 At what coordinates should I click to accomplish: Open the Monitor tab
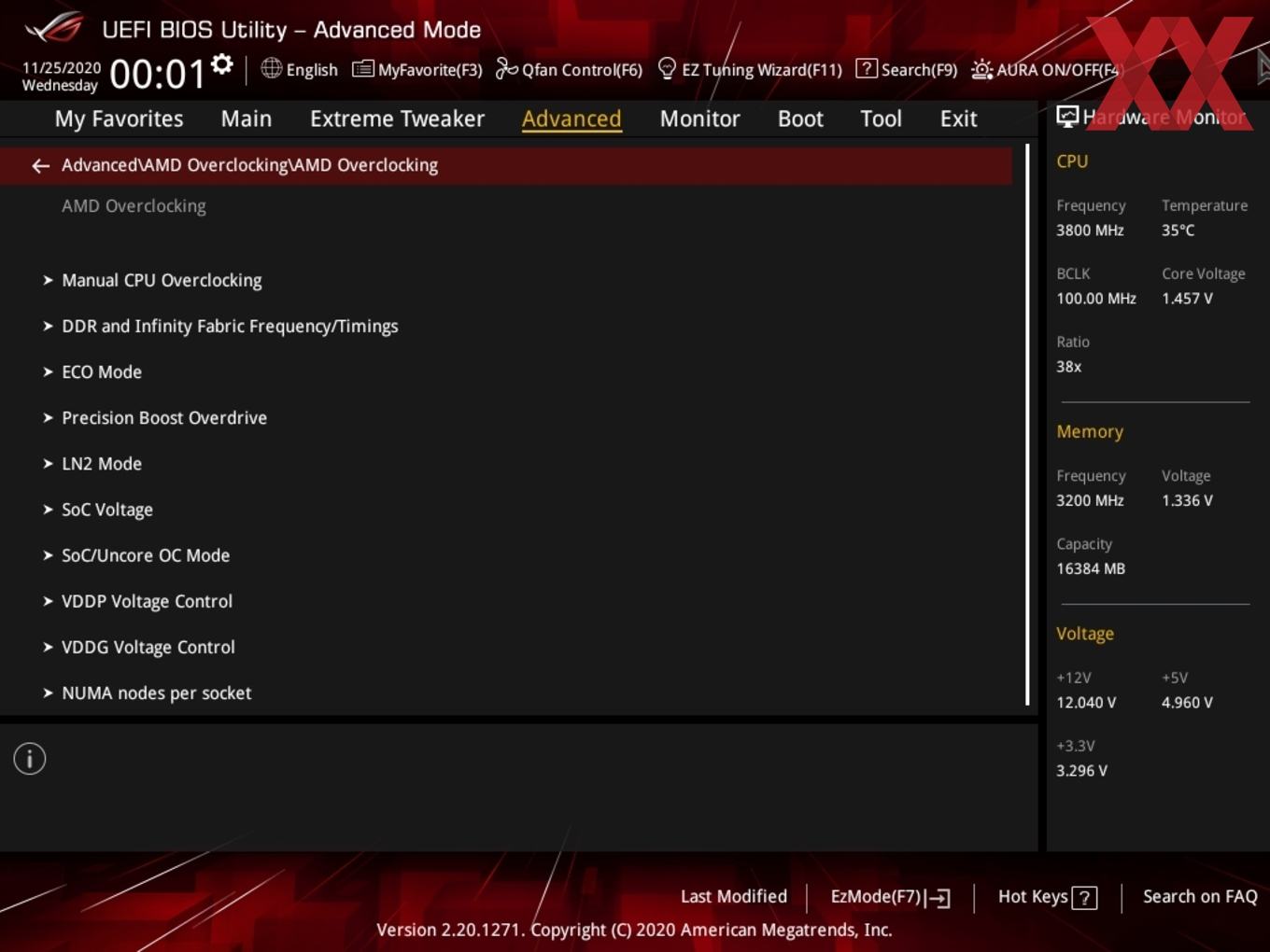pos(699,119)
